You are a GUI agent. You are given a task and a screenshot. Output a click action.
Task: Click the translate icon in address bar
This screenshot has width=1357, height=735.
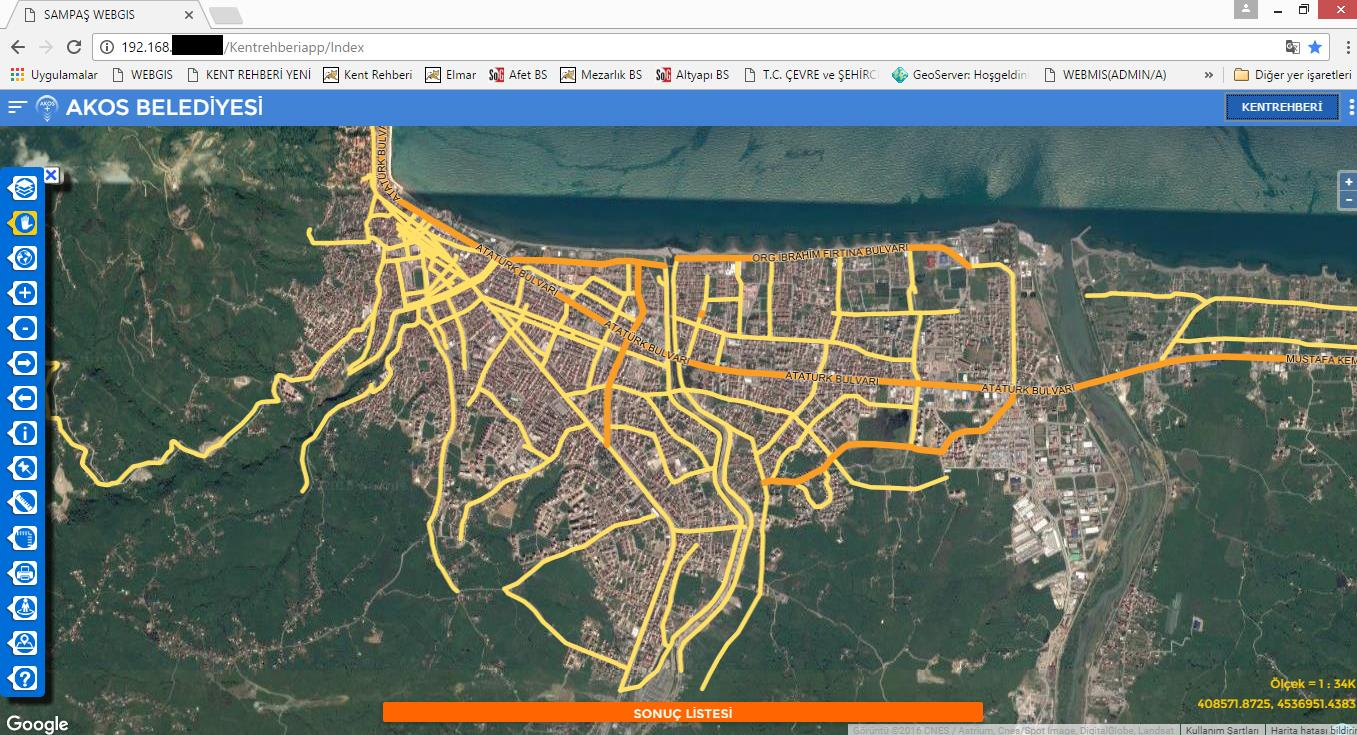point(1292,47)
